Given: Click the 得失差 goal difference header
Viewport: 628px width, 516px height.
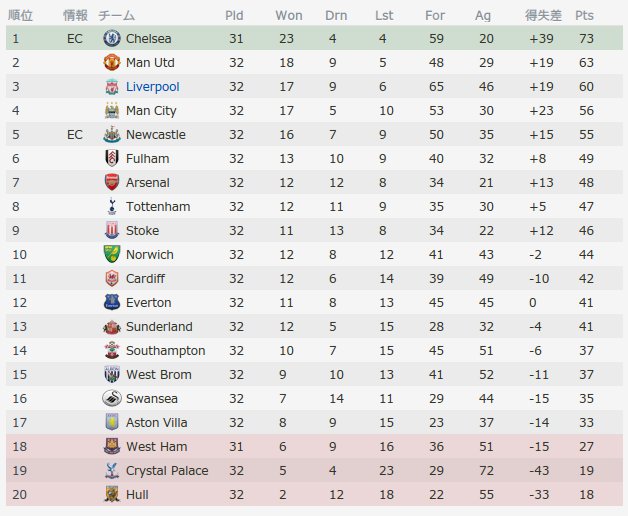Looking at the screenshot, I should (x=543, y=15).
